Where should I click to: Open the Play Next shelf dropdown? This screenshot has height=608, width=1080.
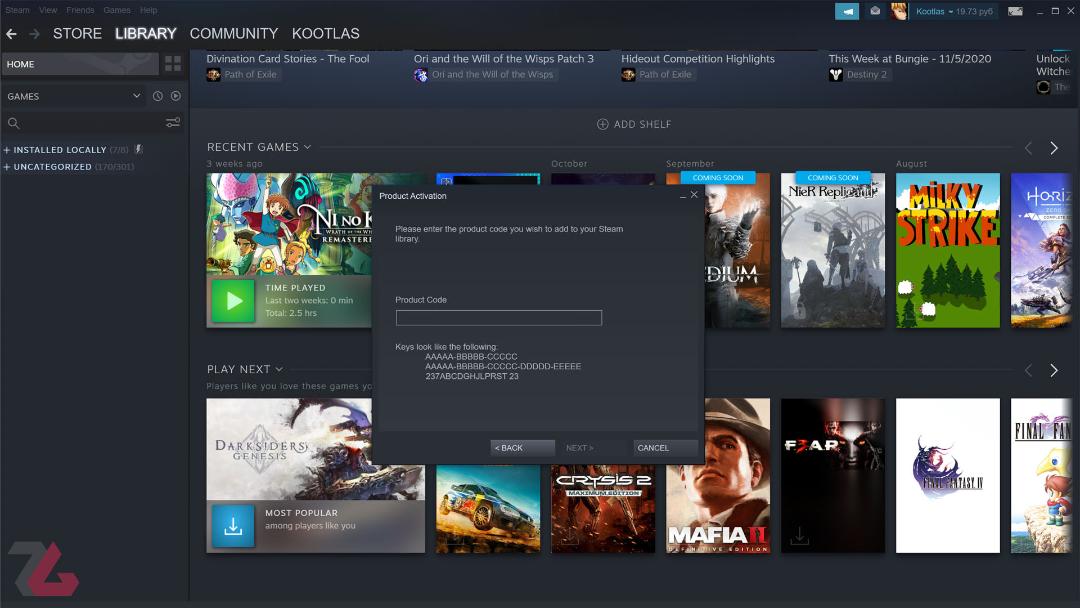click(x=279, y=369)
